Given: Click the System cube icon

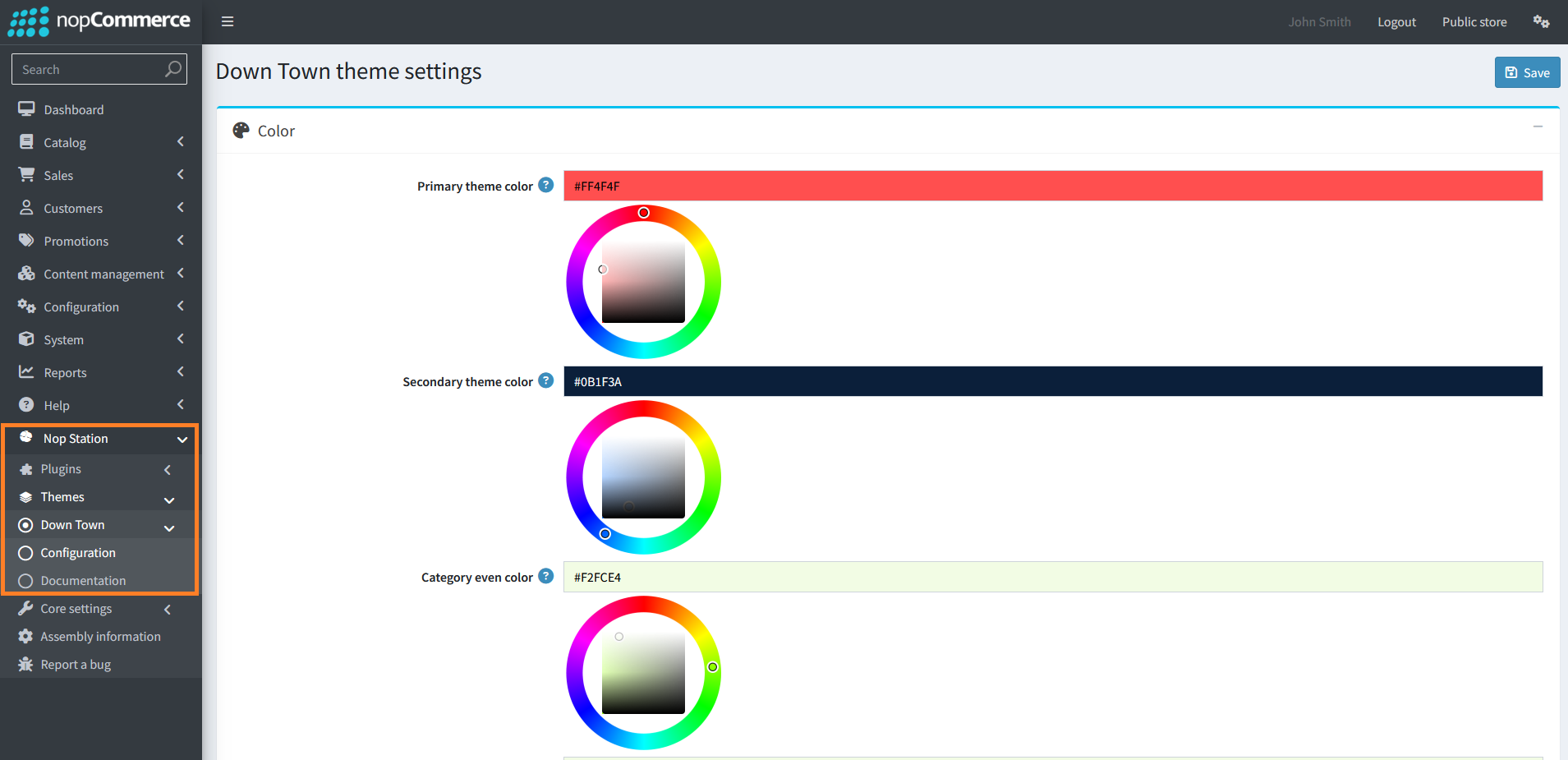Looking at the screenshot, I should [x=26, y=339].
